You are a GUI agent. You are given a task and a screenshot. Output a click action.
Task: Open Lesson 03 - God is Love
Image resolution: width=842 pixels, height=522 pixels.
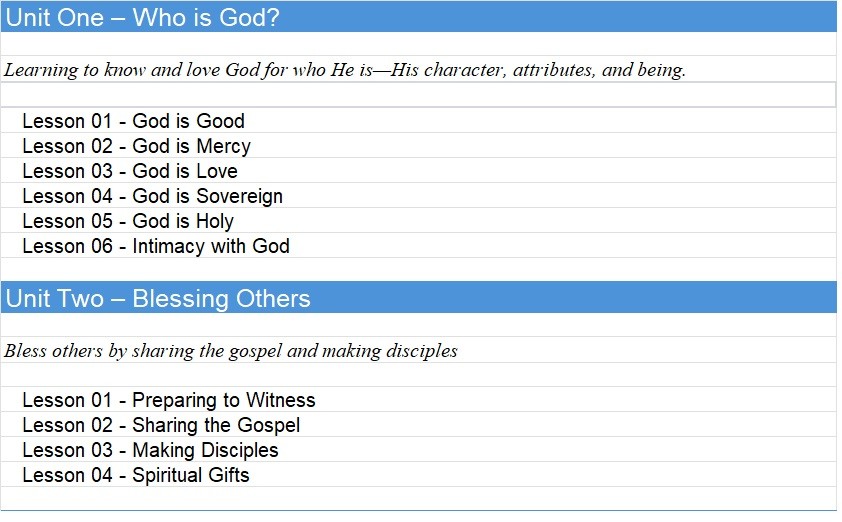point(130,171)
